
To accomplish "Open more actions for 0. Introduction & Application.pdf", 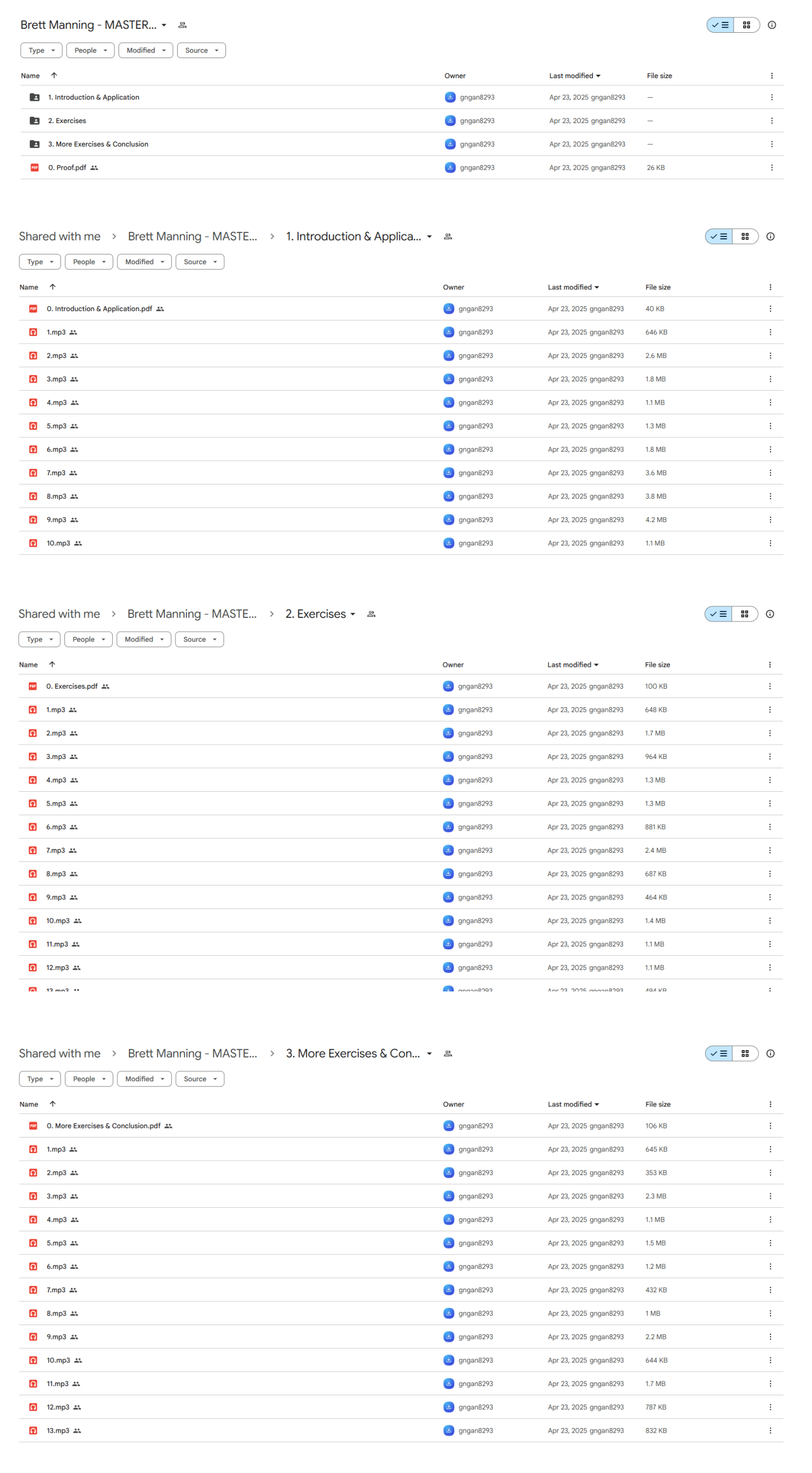I will coord(770,309).
